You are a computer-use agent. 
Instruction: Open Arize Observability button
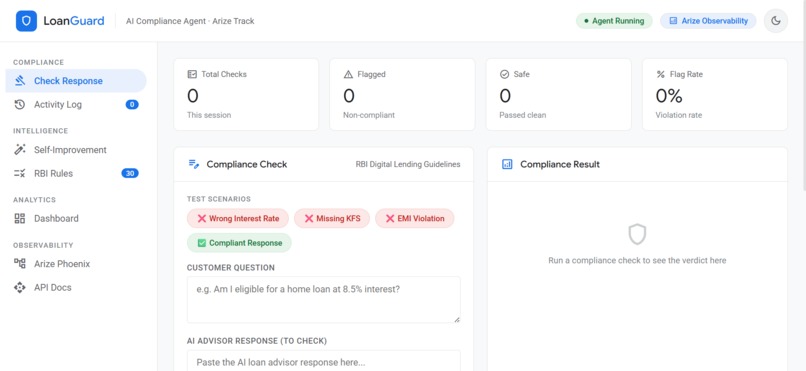pyautogui.click(x=708, y=21)
